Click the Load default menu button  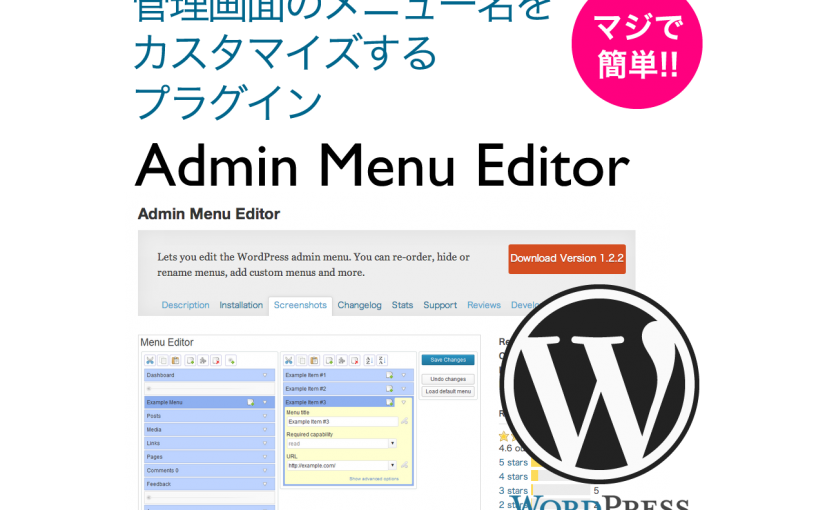pos(448,392)
